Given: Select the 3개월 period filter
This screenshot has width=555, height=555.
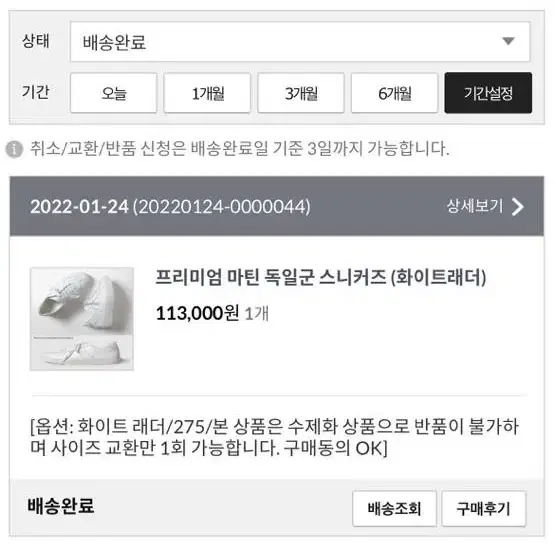Looking at the screenshot, I should [301, 93].
